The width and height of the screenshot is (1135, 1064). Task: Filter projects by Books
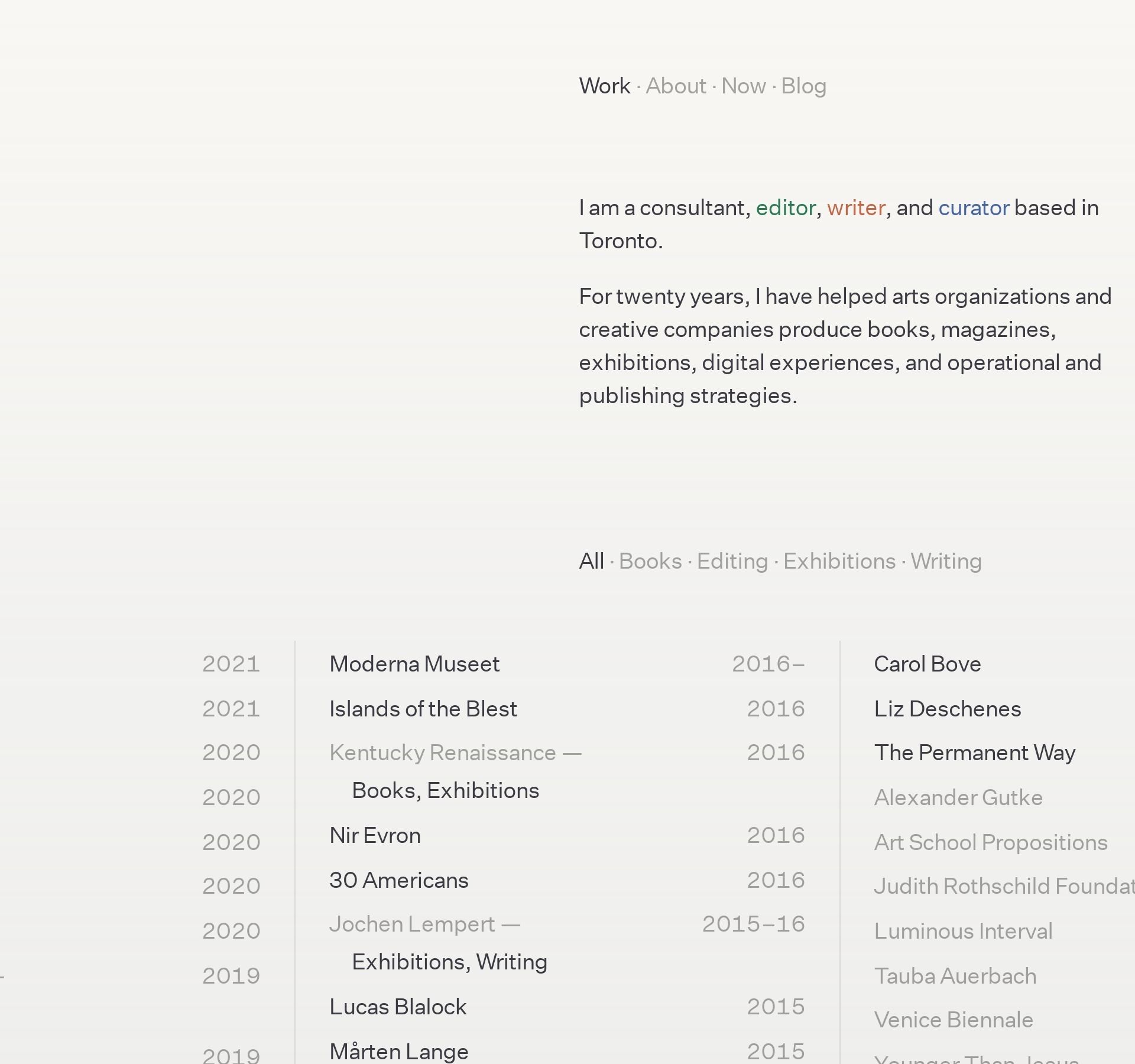650,562
